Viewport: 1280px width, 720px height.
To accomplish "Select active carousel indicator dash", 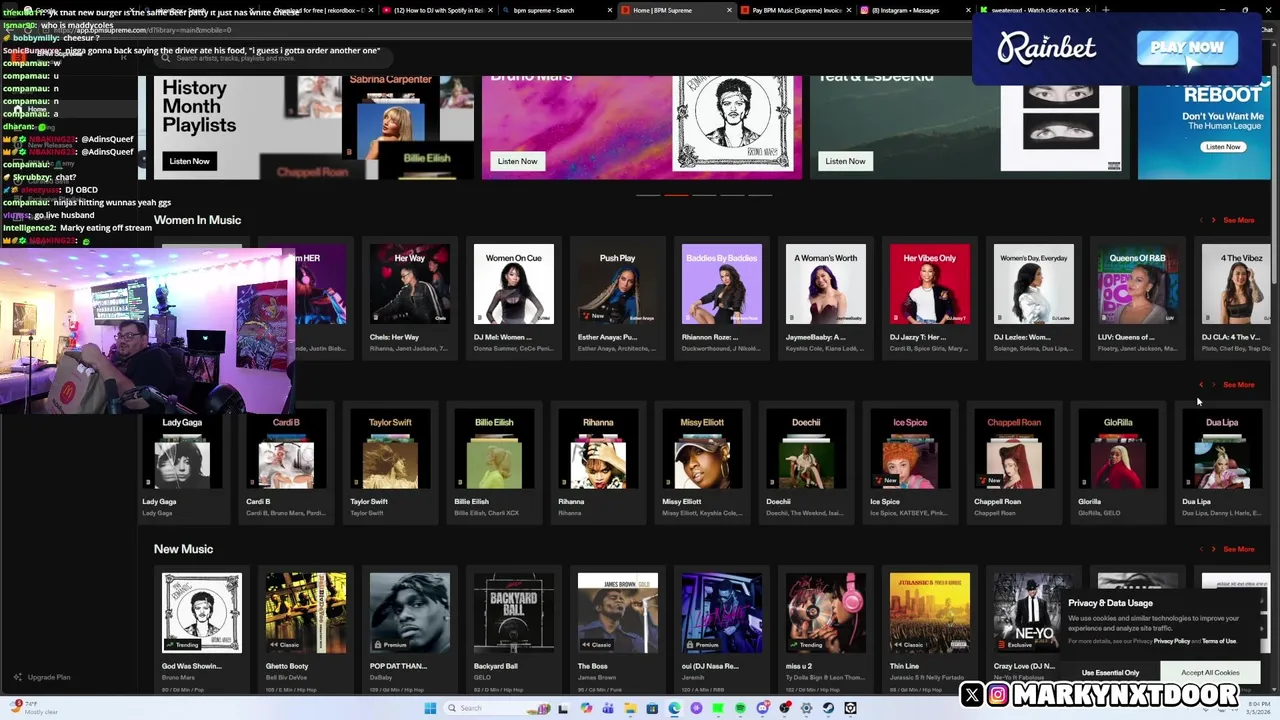I will click(676, 195).
